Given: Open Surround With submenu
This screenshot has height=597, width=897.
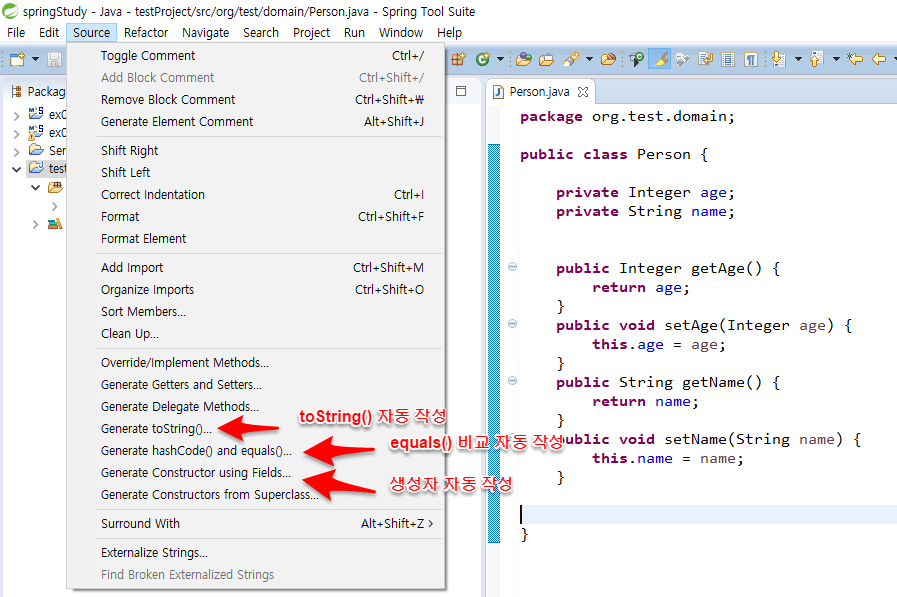Looking at the screenshot, I should 267,523.
